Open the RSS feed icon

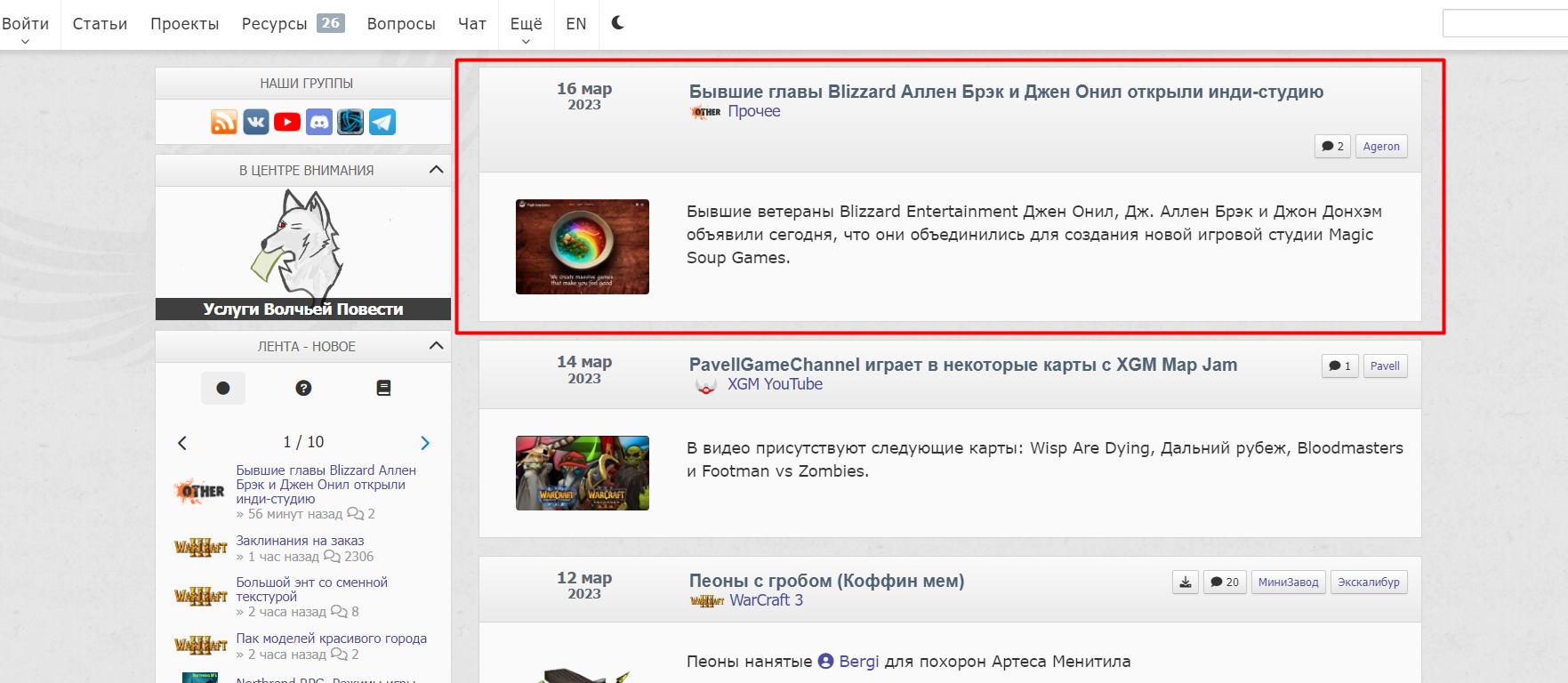[224, 122]
